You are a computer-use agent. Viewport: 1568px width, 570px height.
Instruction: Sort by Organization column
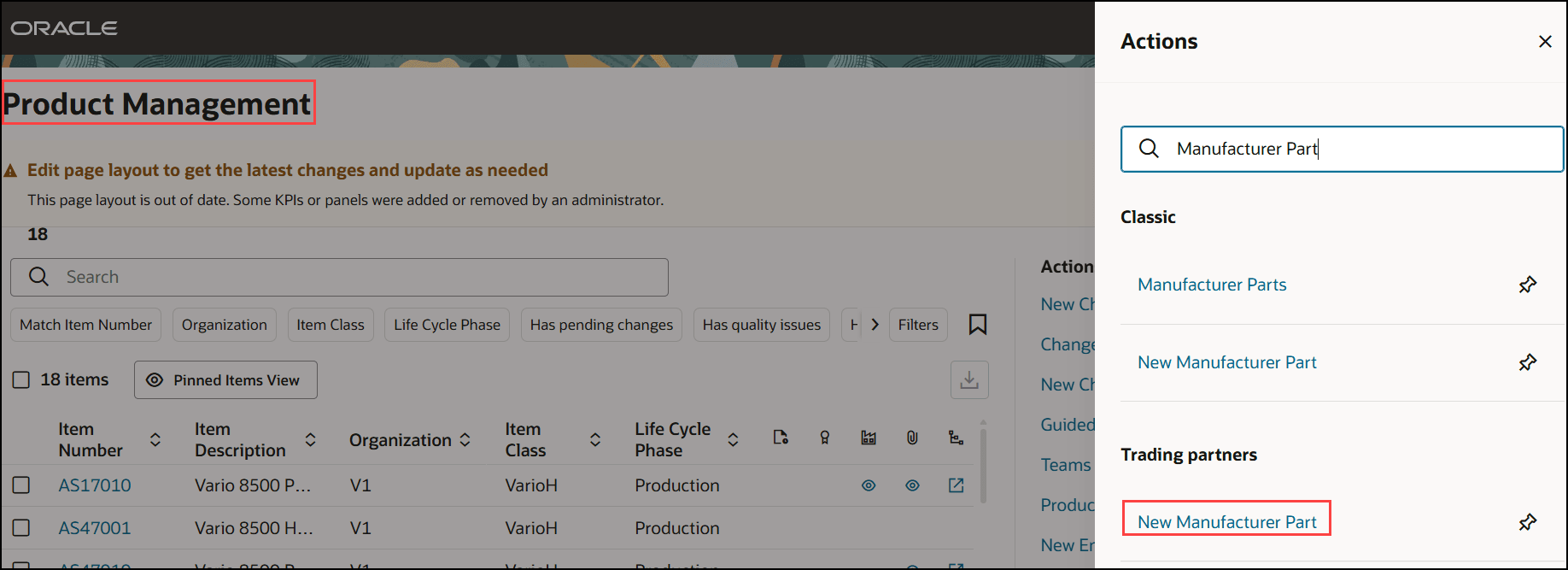465,439
